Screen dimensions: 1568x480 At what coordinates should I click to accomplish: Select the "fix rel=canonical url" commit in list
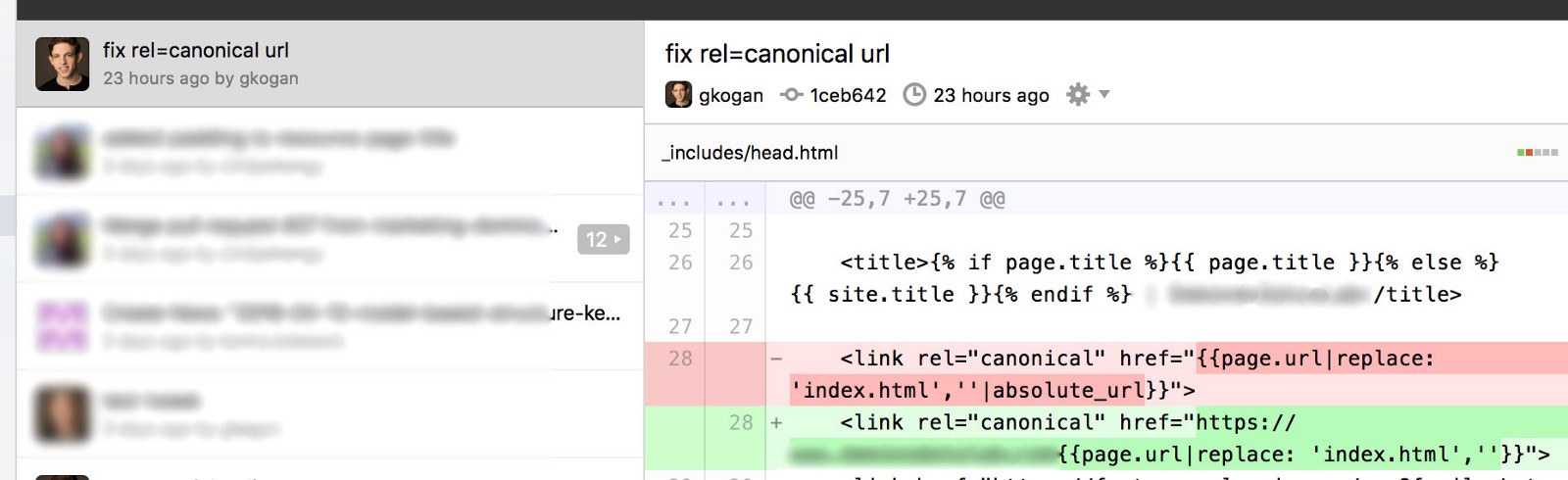[196, 51]
